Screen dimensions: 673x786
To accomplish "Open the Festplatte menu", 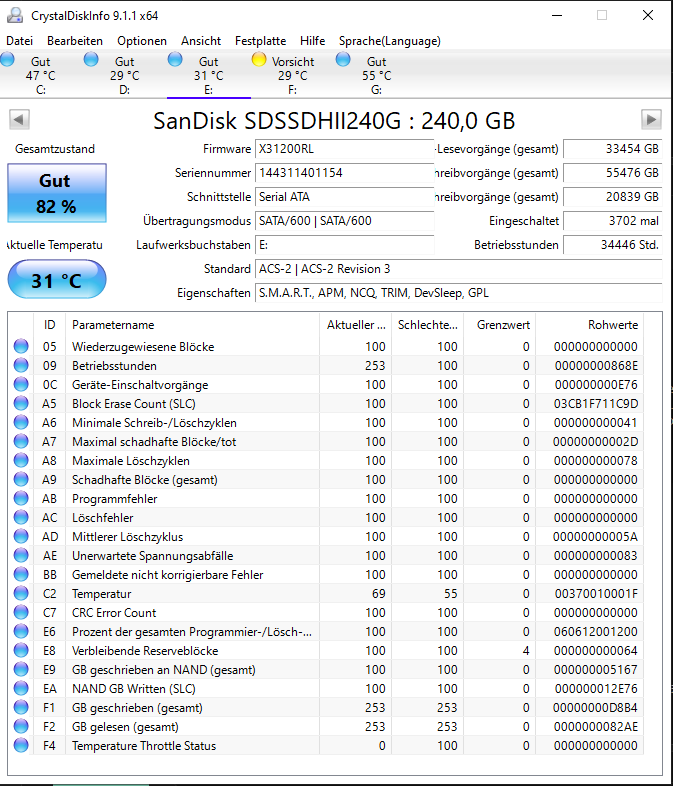I will 261,41.
